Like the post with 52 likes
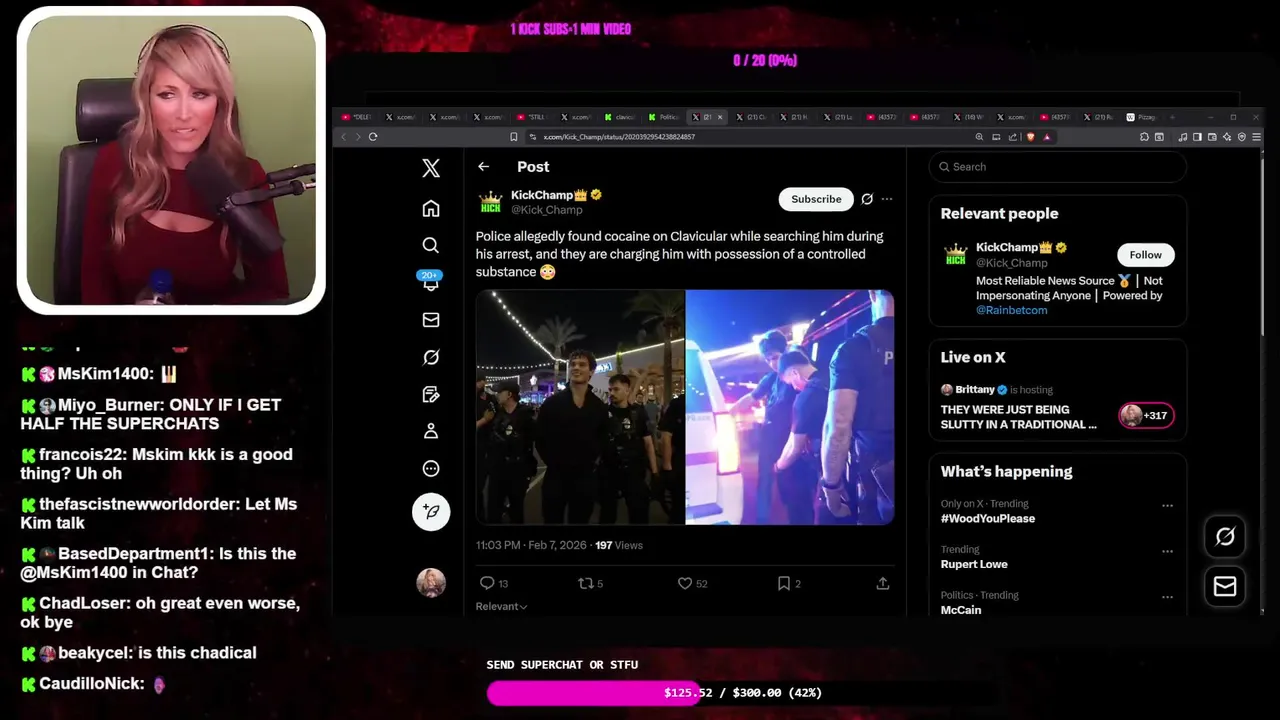This screenshot has width=1280, height=720. coord(692,583)
